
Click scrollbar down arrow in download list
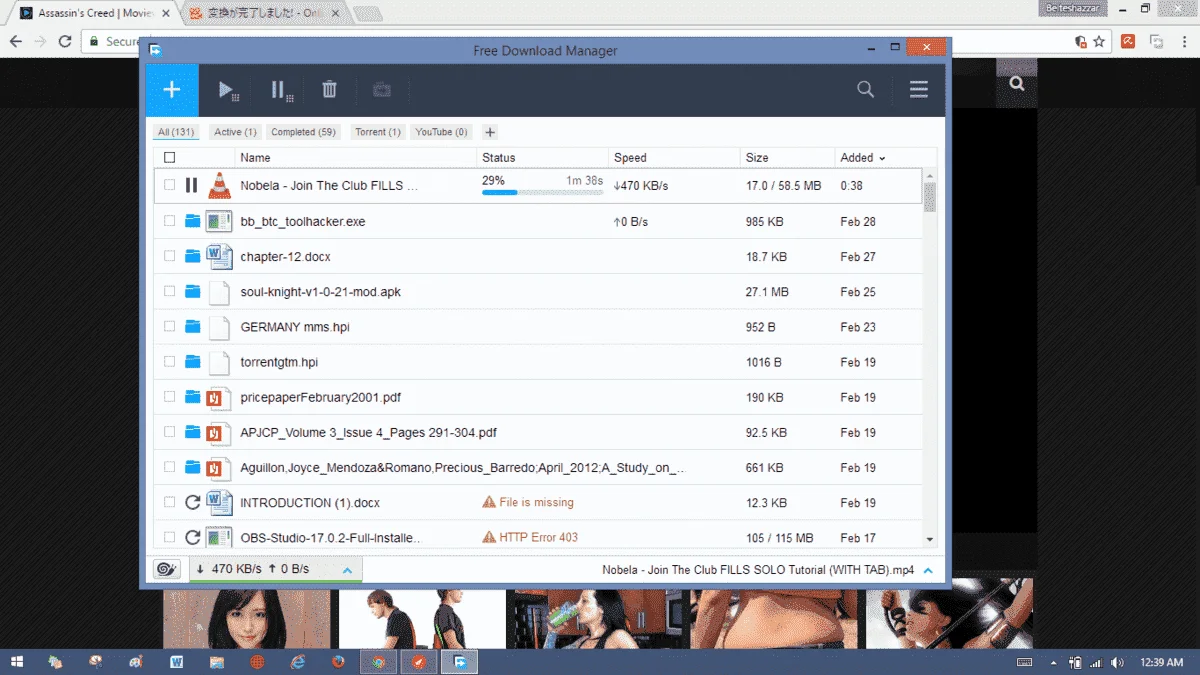point(930,539)
